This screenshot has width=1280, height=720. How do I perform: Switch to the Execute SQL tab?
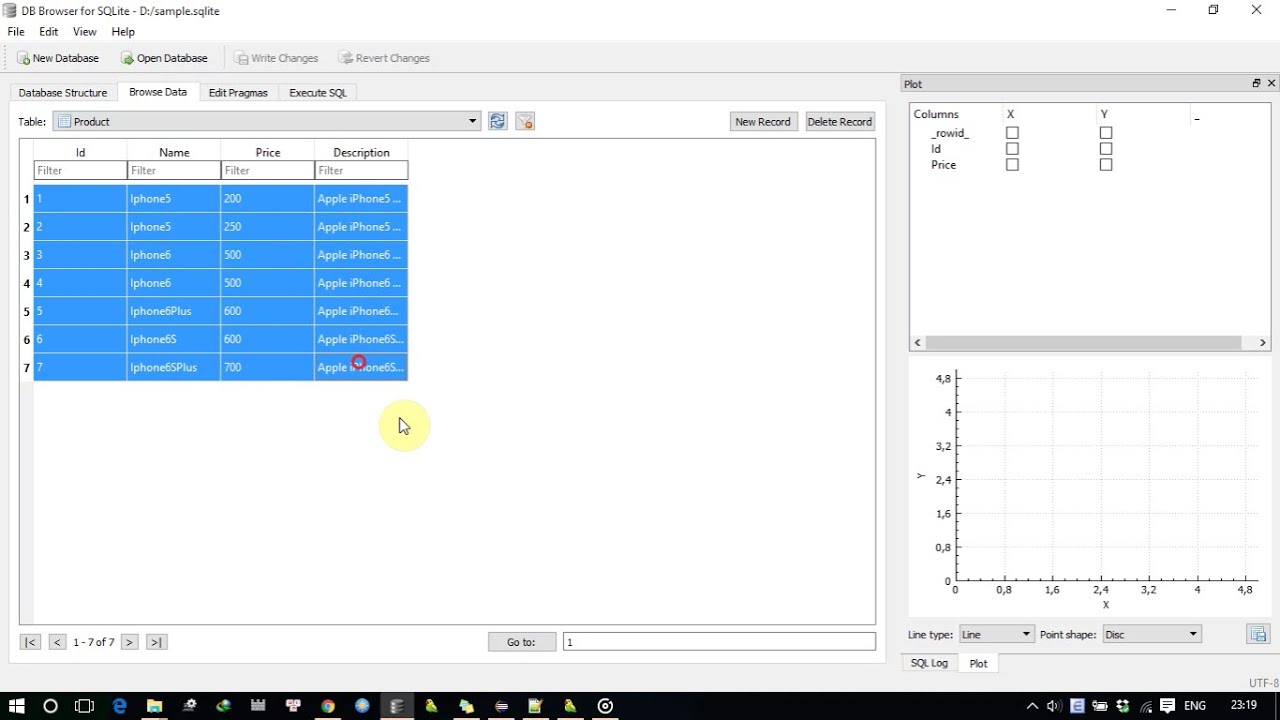pyautogui.click(x=318, y=92)
